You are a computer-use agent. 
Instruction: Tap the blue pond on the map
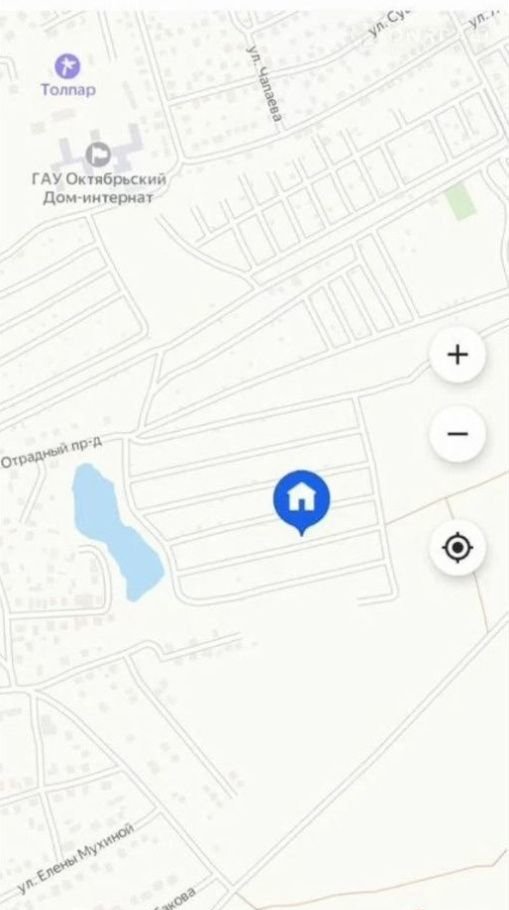pos(117,532)
